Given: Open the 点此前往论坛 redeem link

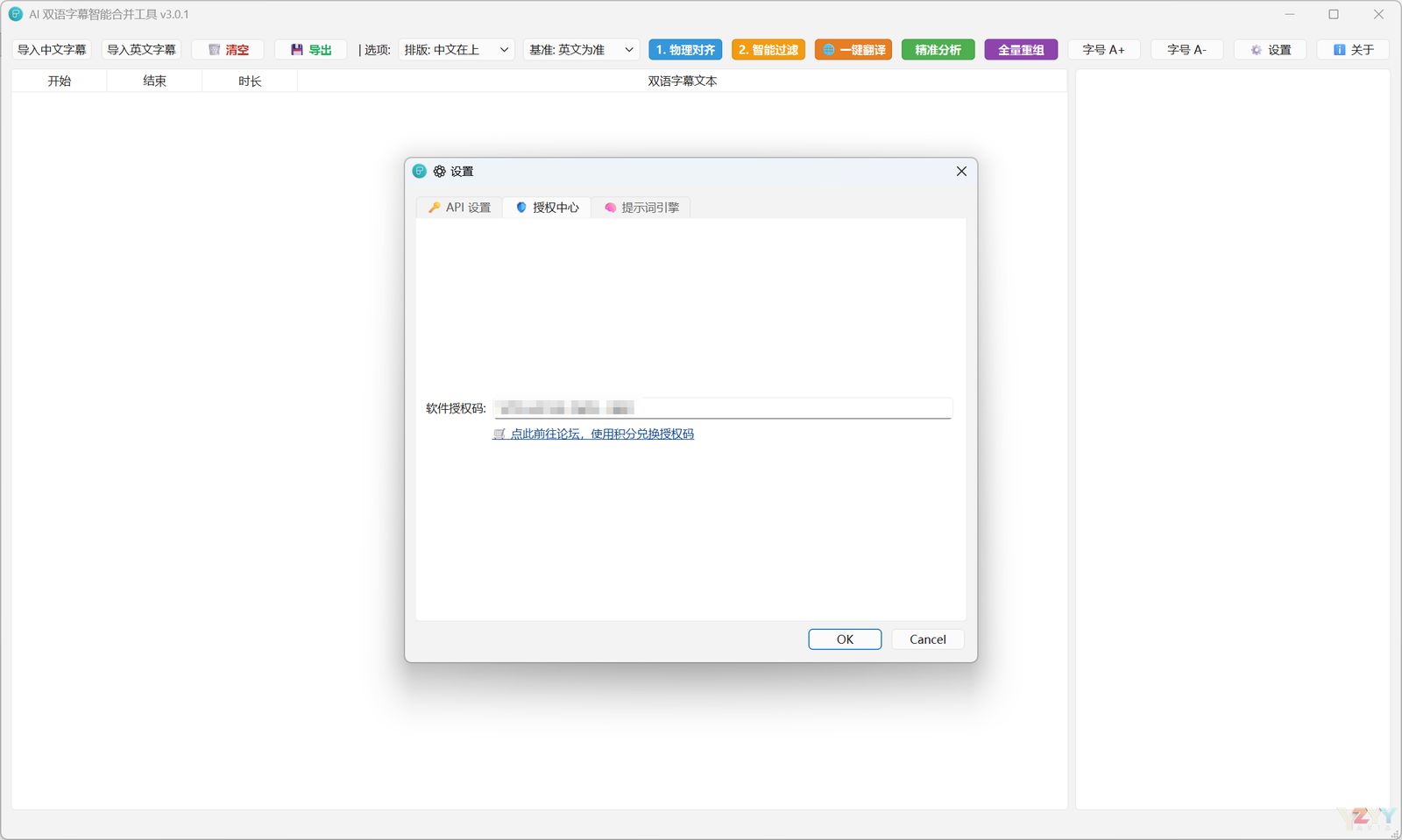Looking at the screenshot, I should click(x=594, y=434).
